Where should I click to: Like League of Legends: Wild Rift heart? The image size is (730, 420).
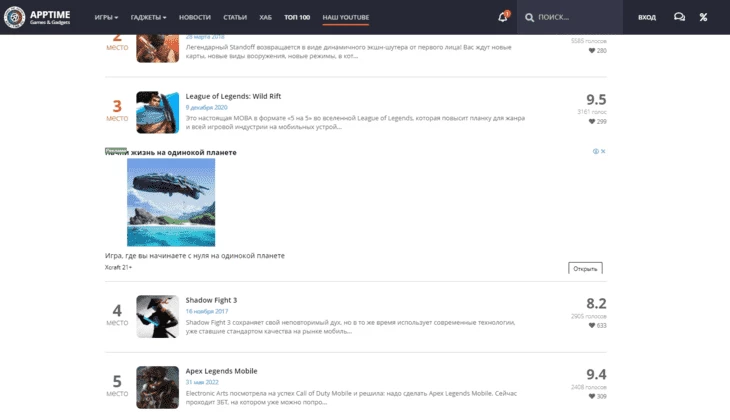click(x=592, y=122)
